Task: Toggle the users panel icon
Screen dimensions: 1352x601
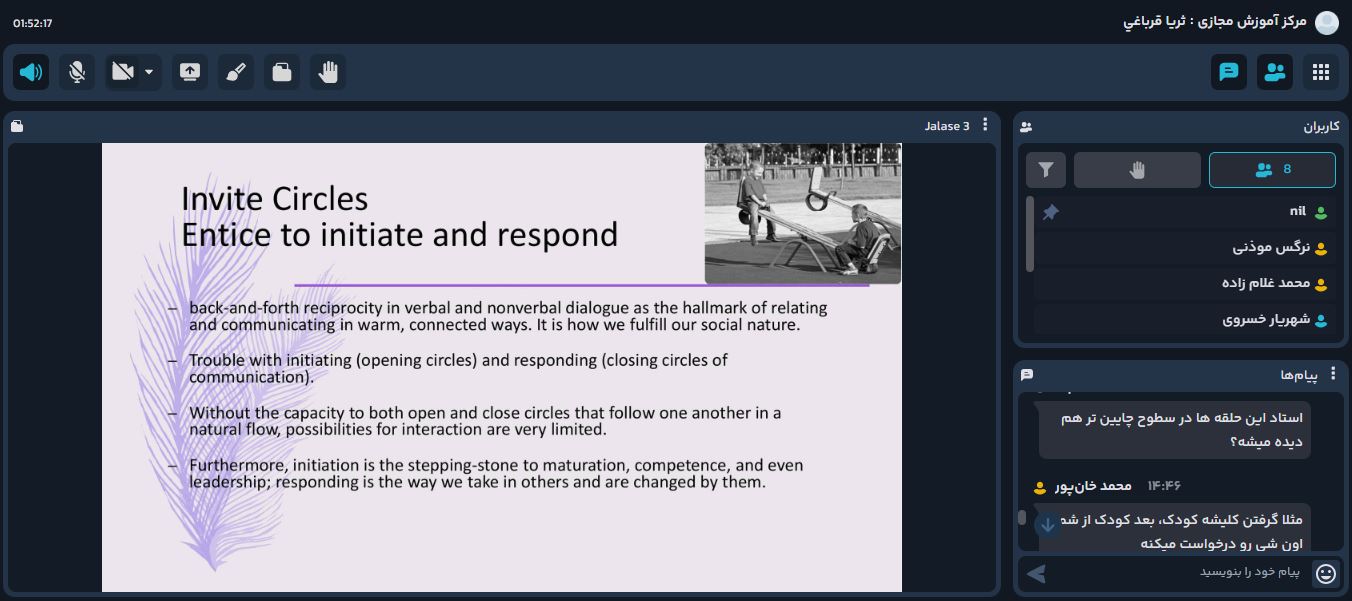Action: coord(1275,72)
